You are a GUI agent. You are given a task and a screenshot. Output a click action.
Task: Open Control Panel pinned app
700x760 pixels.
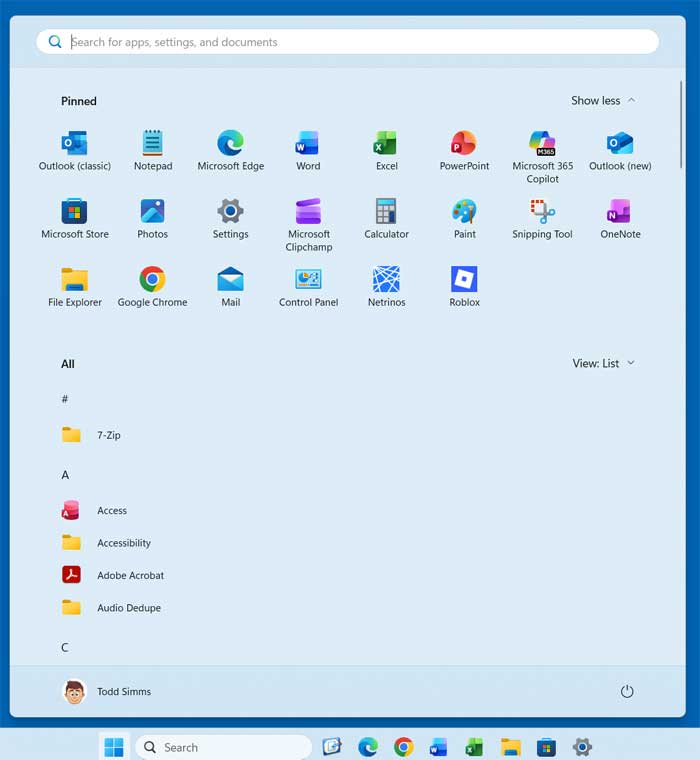pyautogui.click(x=308, y=287)
